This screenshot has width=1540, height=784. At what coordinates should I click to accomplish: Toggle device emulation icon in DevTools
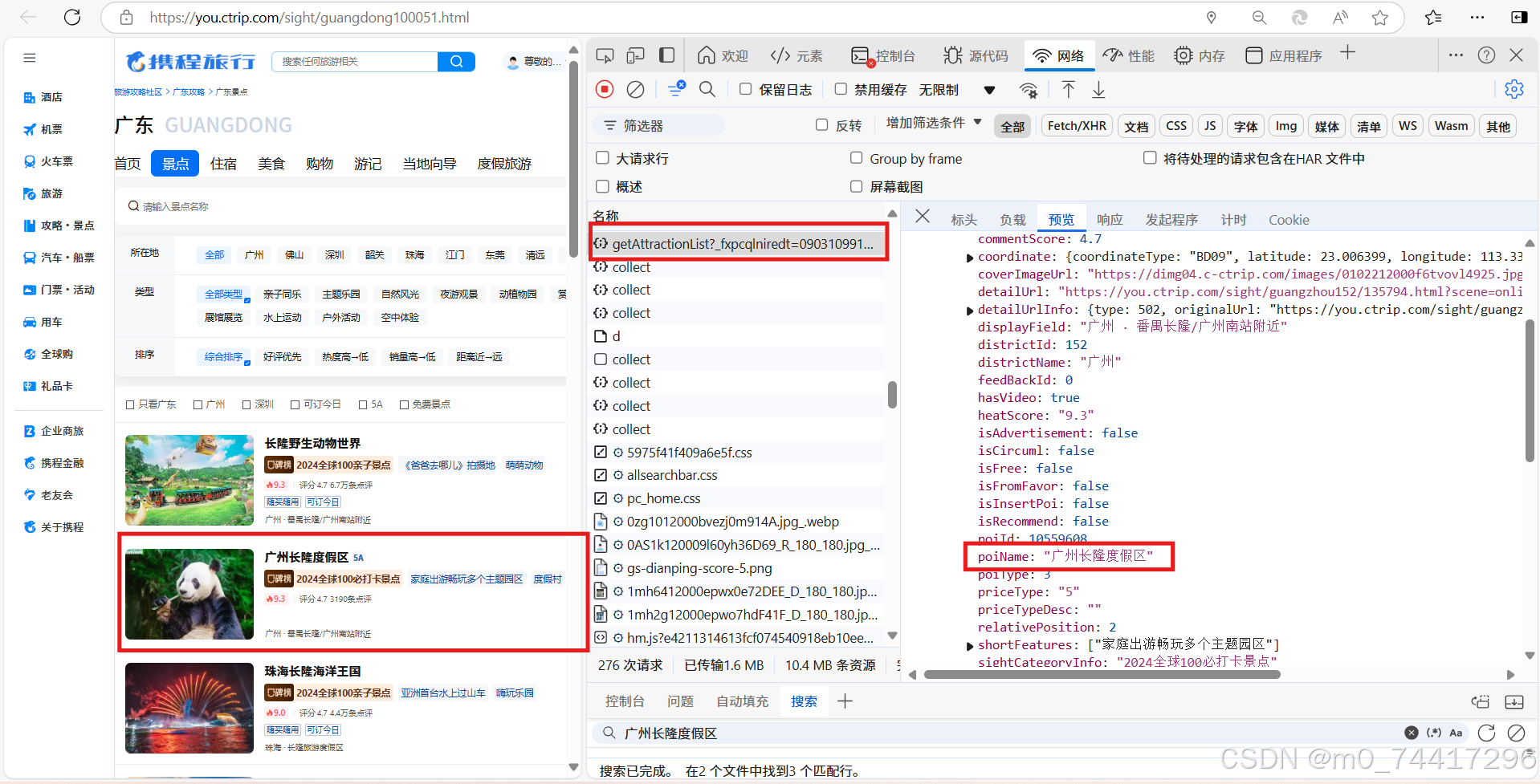635,55
